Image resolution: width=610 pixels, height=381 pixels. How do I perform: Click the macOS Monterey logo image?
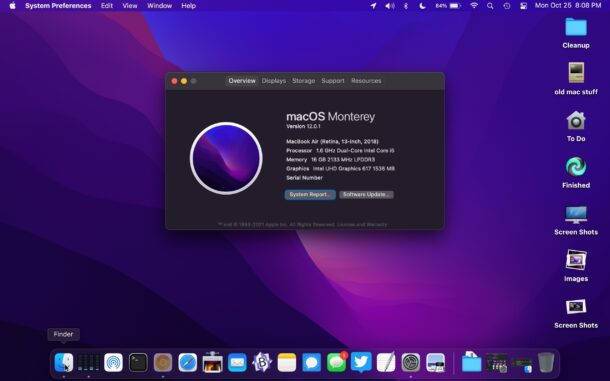226,158
